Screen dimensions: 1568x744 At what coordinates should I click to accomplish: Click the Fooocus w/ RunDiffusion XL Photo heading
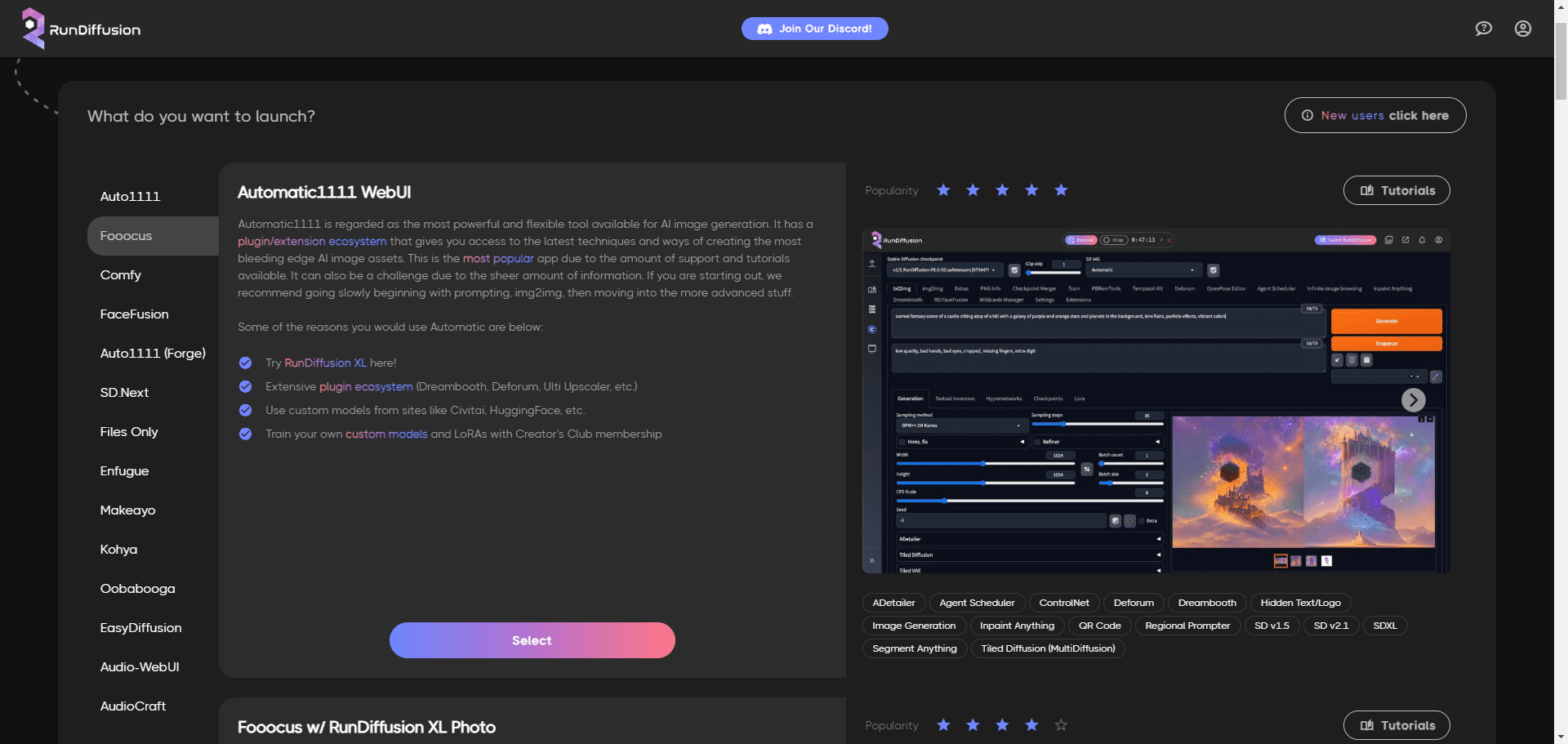pos(367,727)
